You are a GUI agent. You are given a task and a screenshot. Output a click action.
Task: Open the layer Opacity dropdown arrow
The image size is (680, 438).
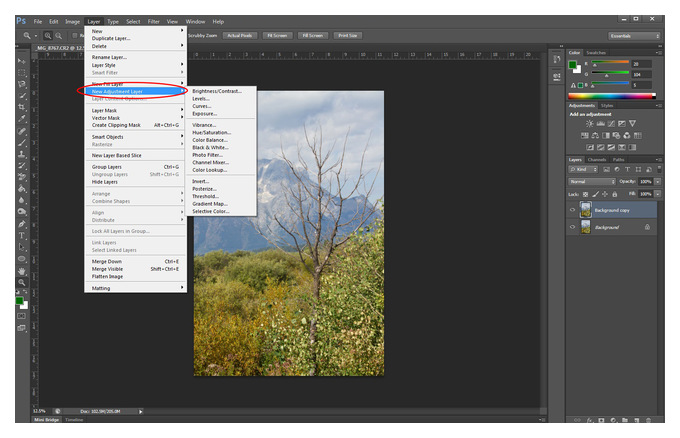click(657, 182)
